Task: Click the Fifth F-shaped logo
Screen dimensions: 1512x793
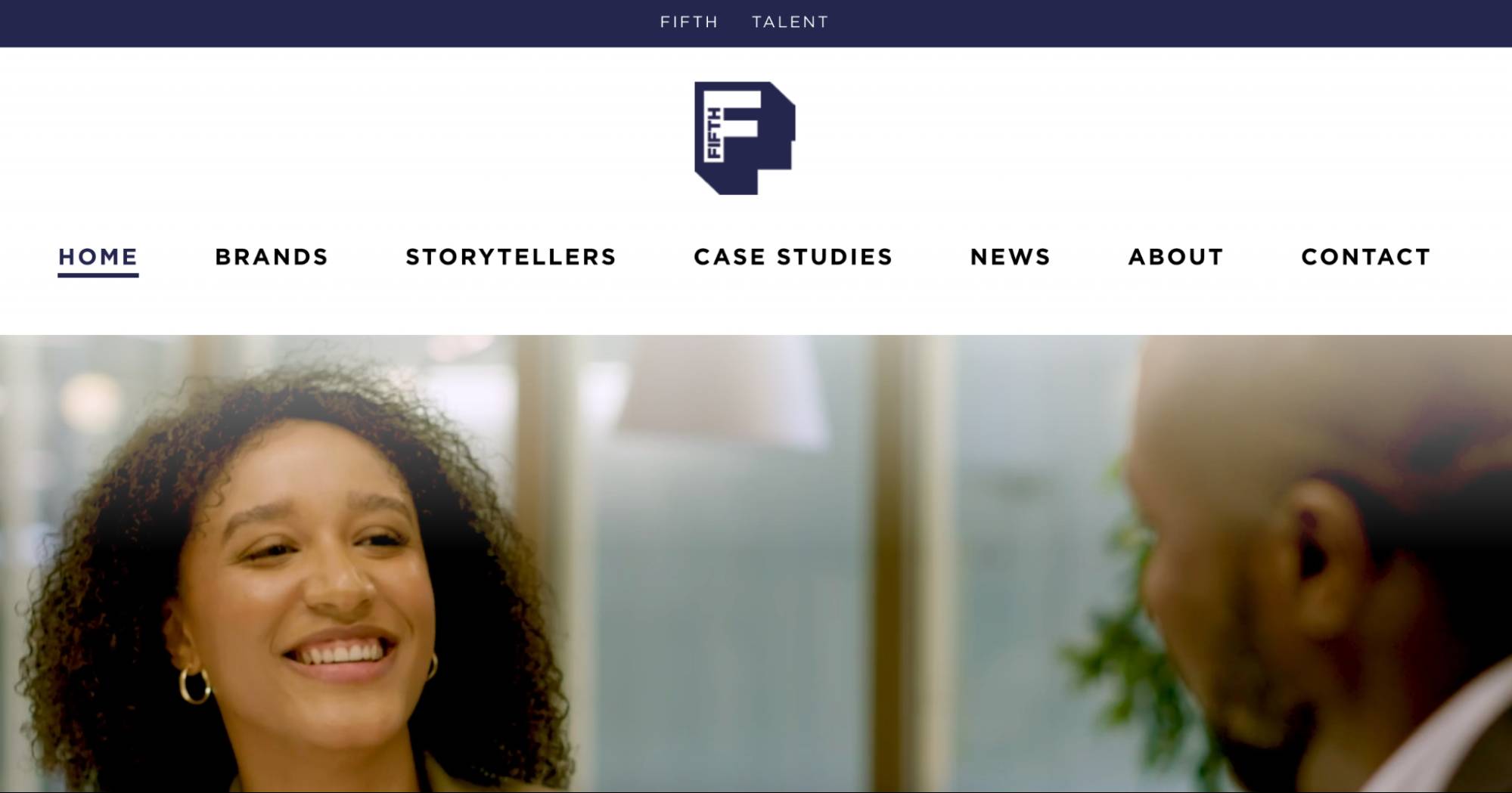Action: point(745,138)
